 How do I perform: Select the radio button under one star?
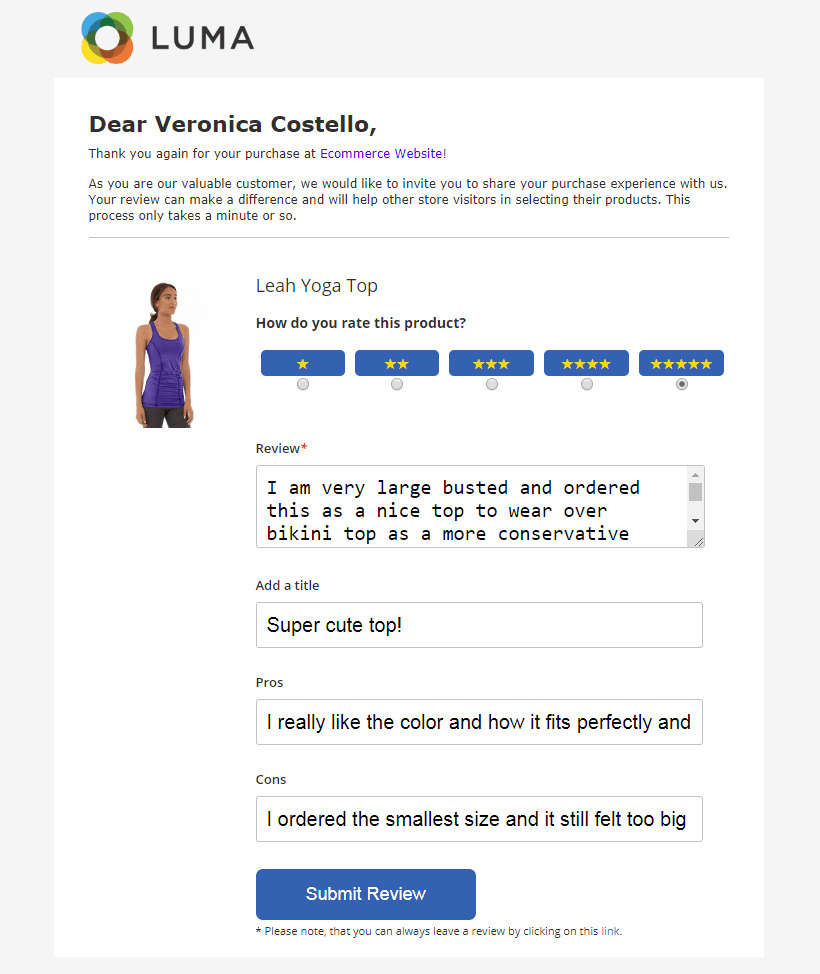click(x=302, y=383)
